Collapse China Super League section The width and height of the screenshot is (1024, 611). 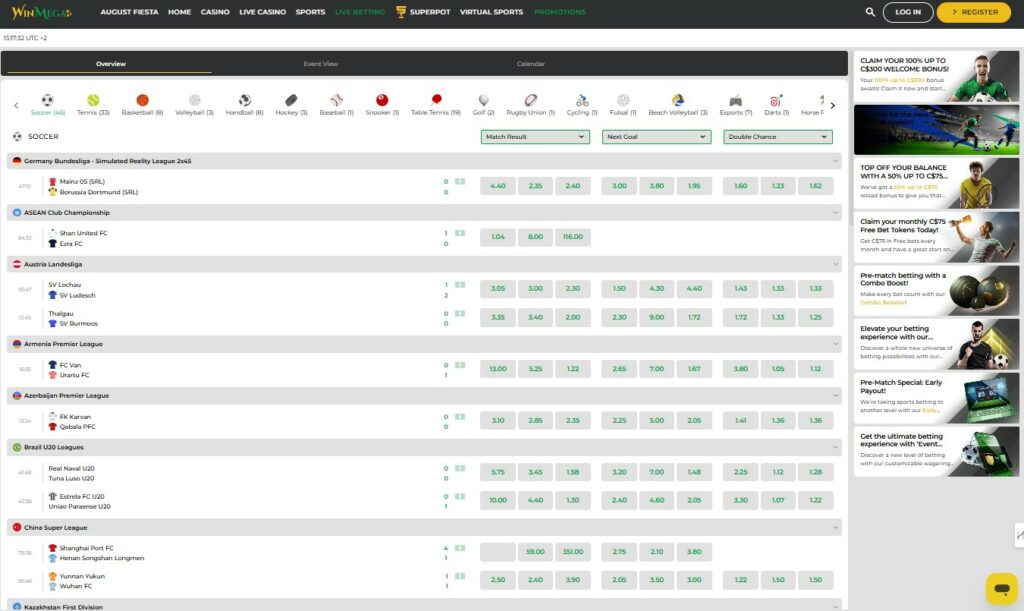[x=835, y=527]
